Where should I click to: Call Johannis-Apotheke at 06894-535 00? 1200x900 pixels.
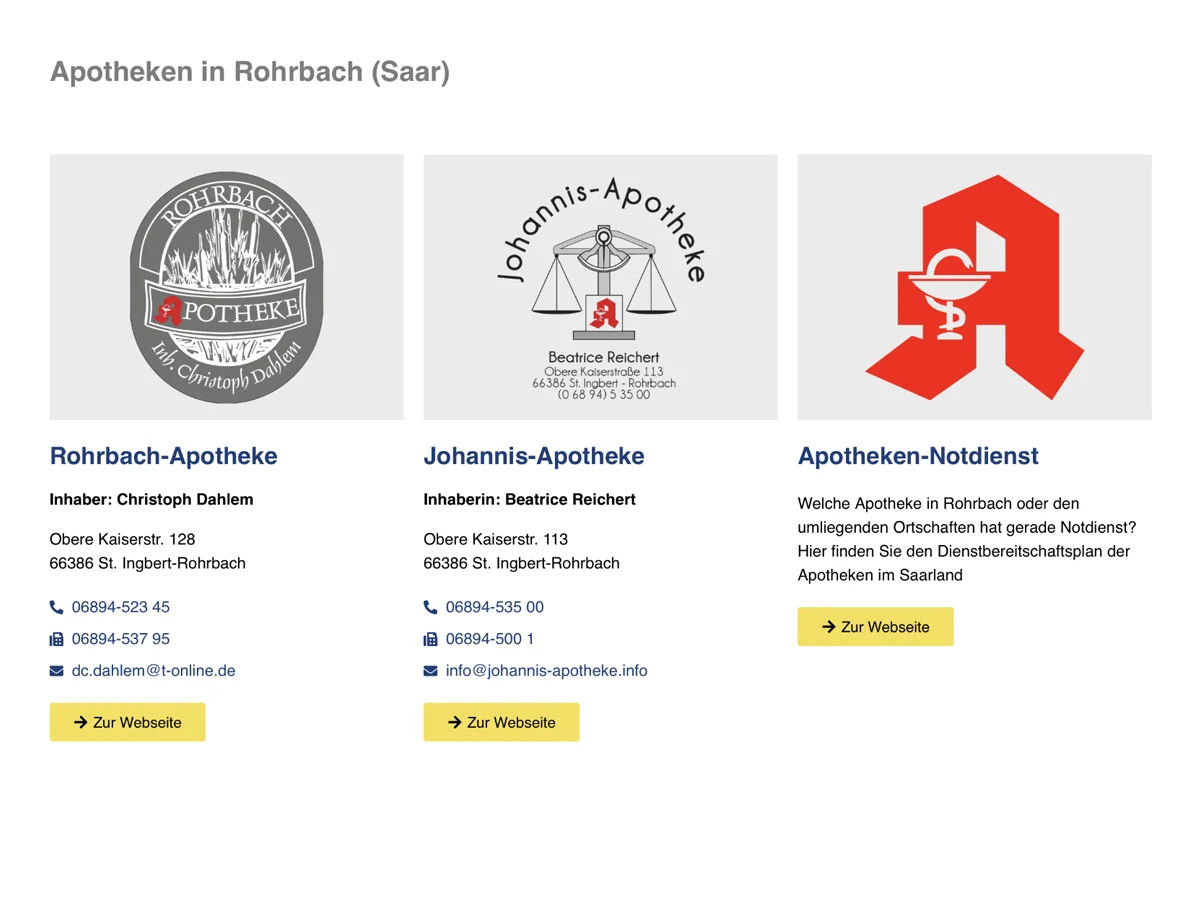coord(495,607)
